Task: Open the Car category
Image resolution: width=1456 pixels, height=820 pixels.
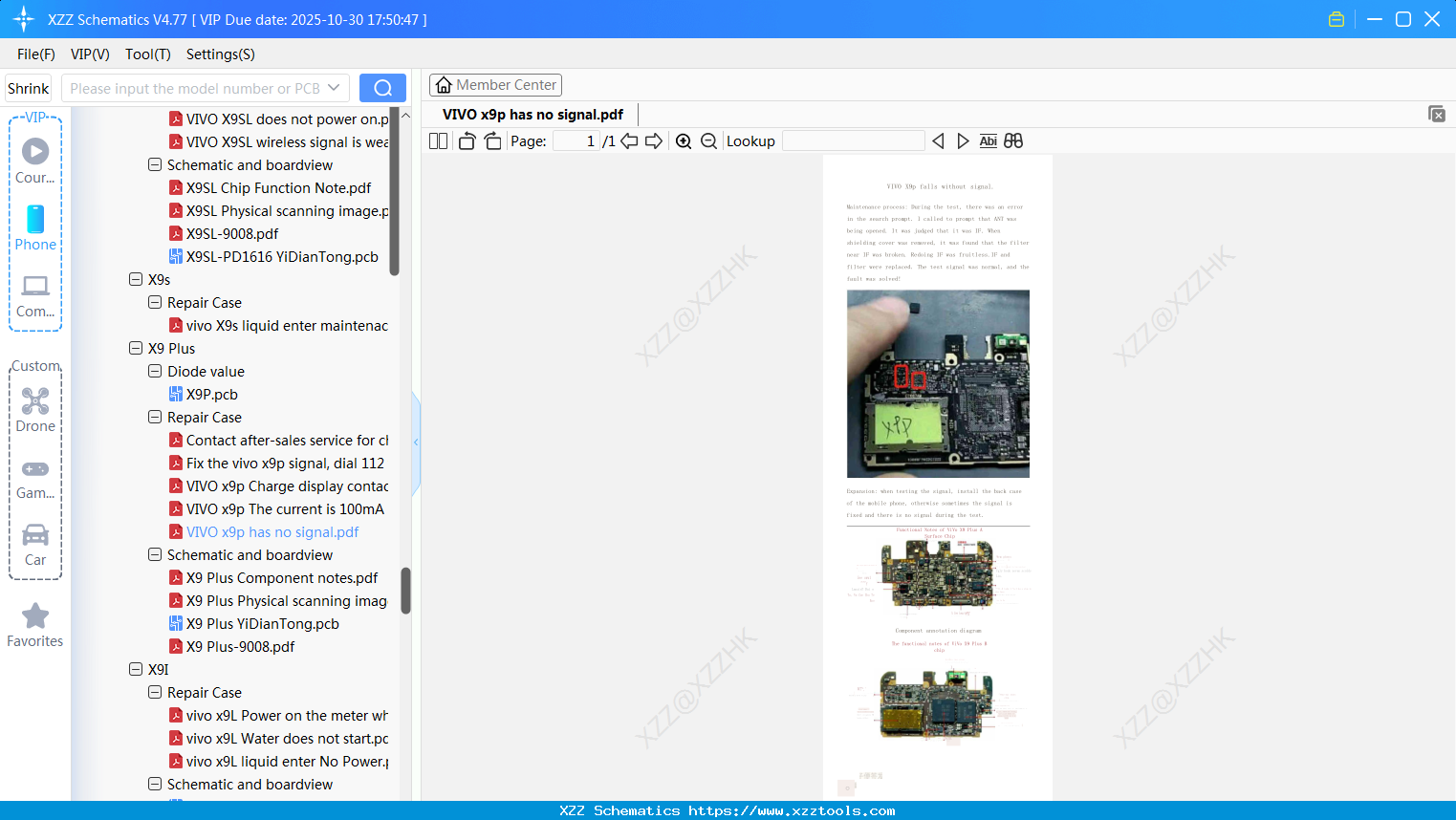Action: (x=35, y=545)
